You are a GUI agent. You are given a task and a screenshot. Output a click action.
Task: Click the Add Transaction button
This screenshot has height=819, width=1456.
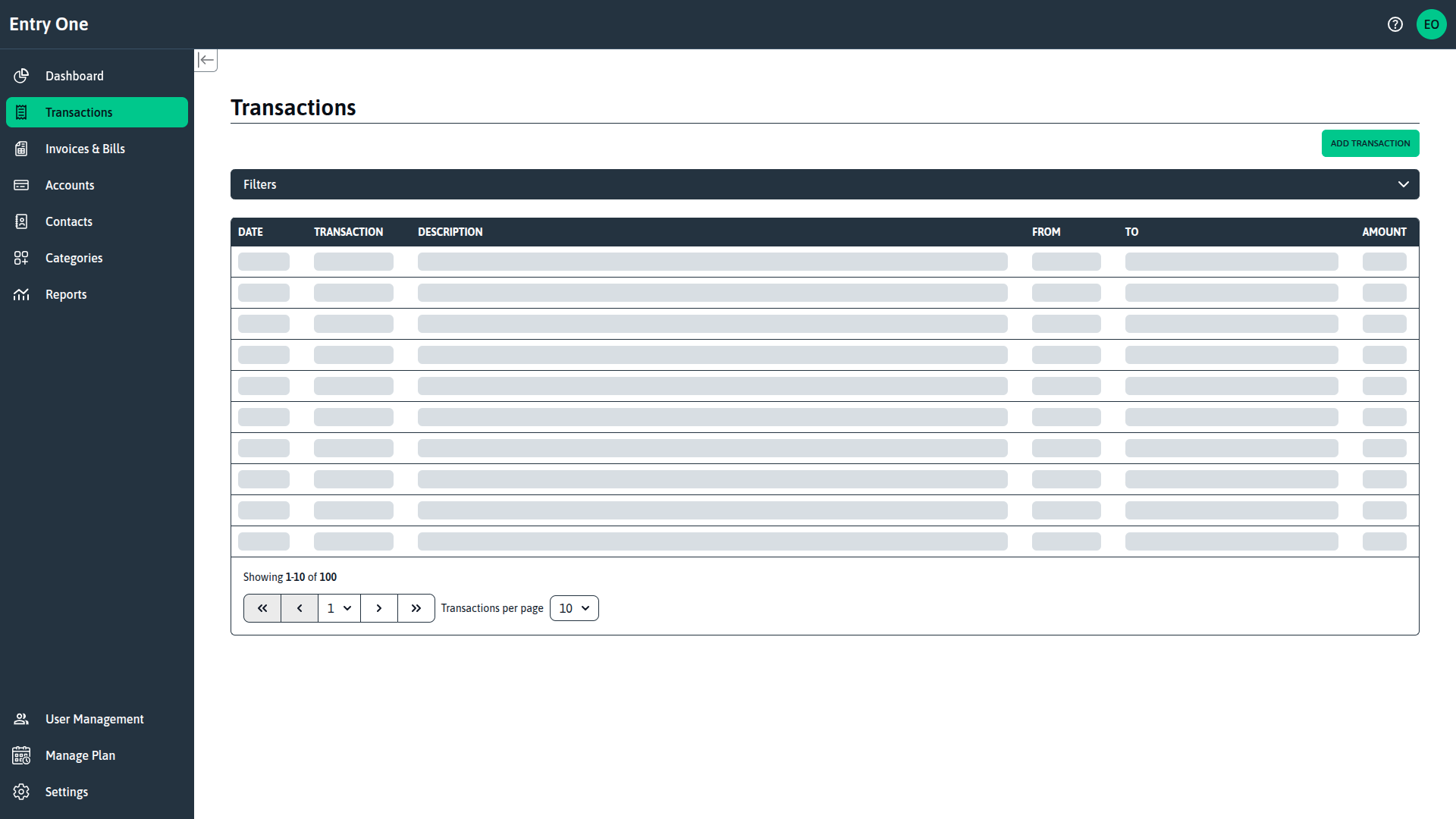pyautogui.click(x=1370, y=143)
